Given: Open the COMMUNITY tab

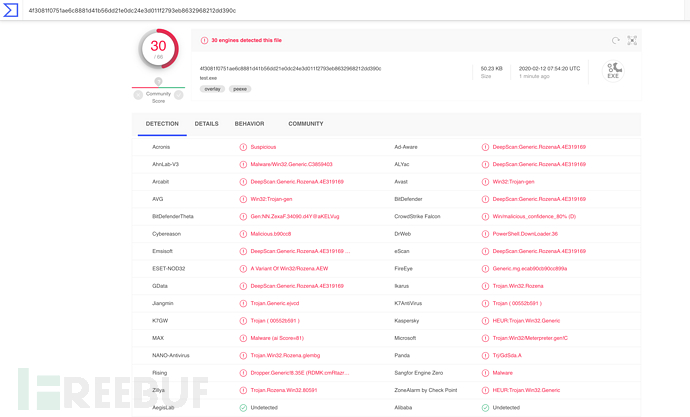Looking at the screenshot, I should pos(306,124).
